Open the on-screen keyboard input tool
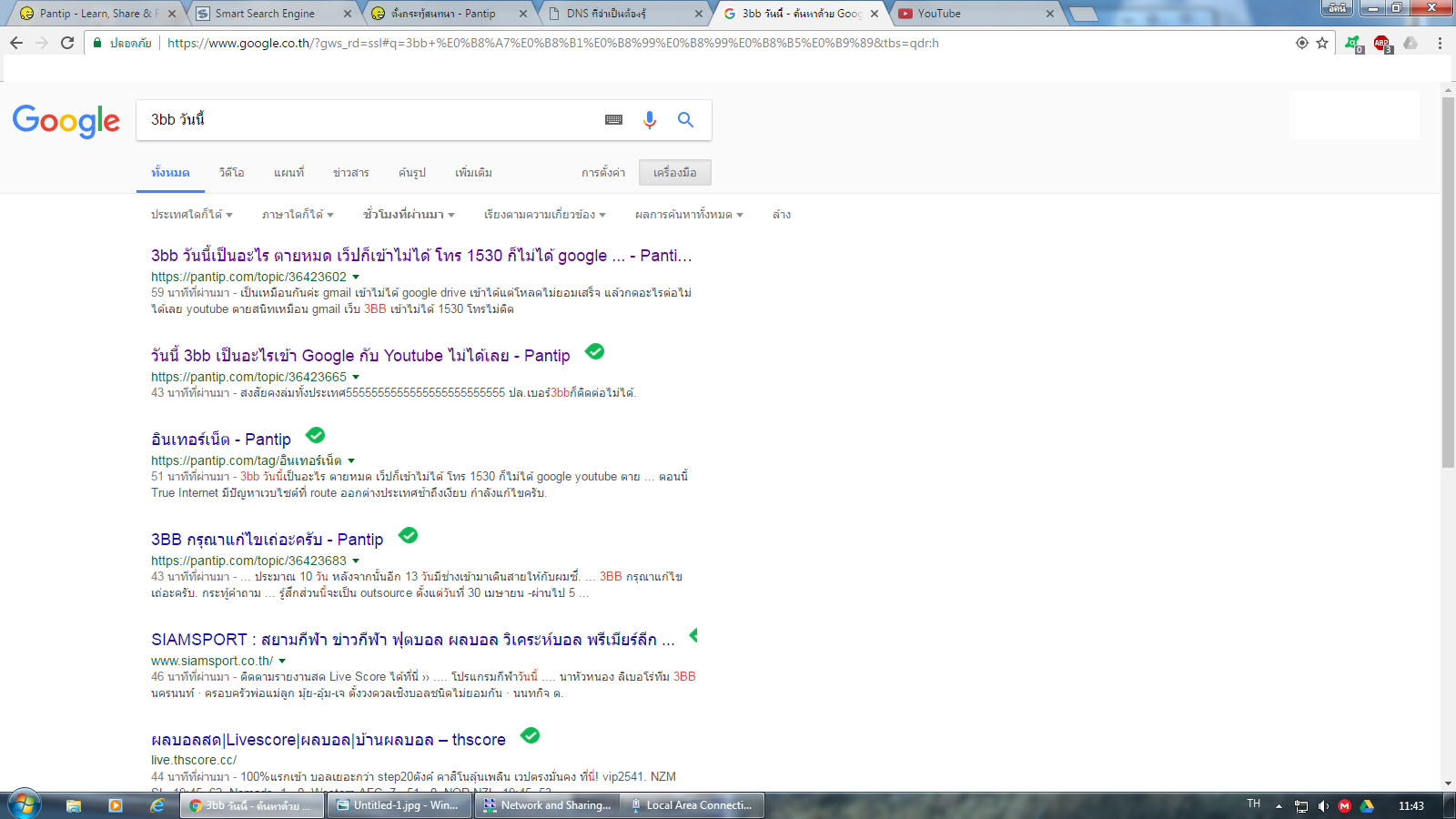 (613, 119)
